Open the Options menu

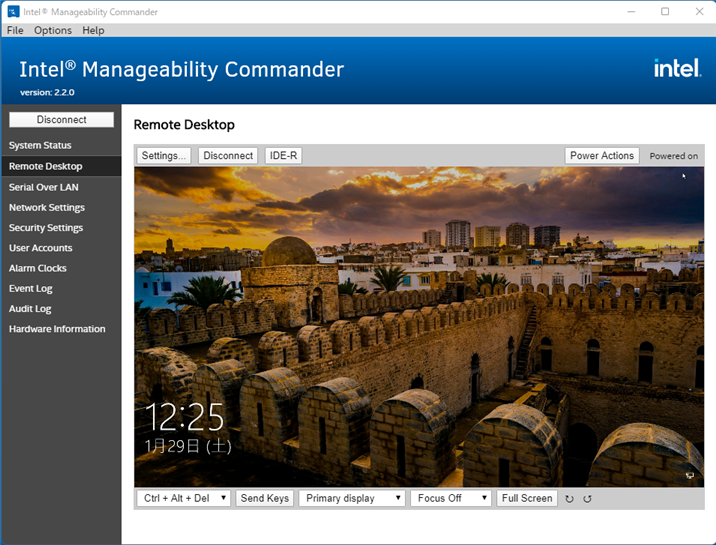[53, 30]
